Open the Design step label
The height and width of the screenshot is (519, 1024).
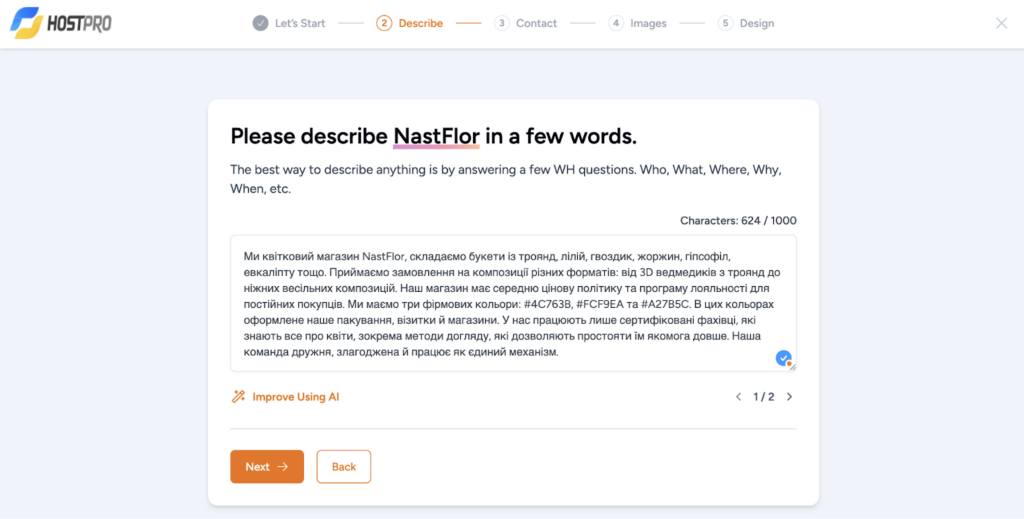pos(757,24)
